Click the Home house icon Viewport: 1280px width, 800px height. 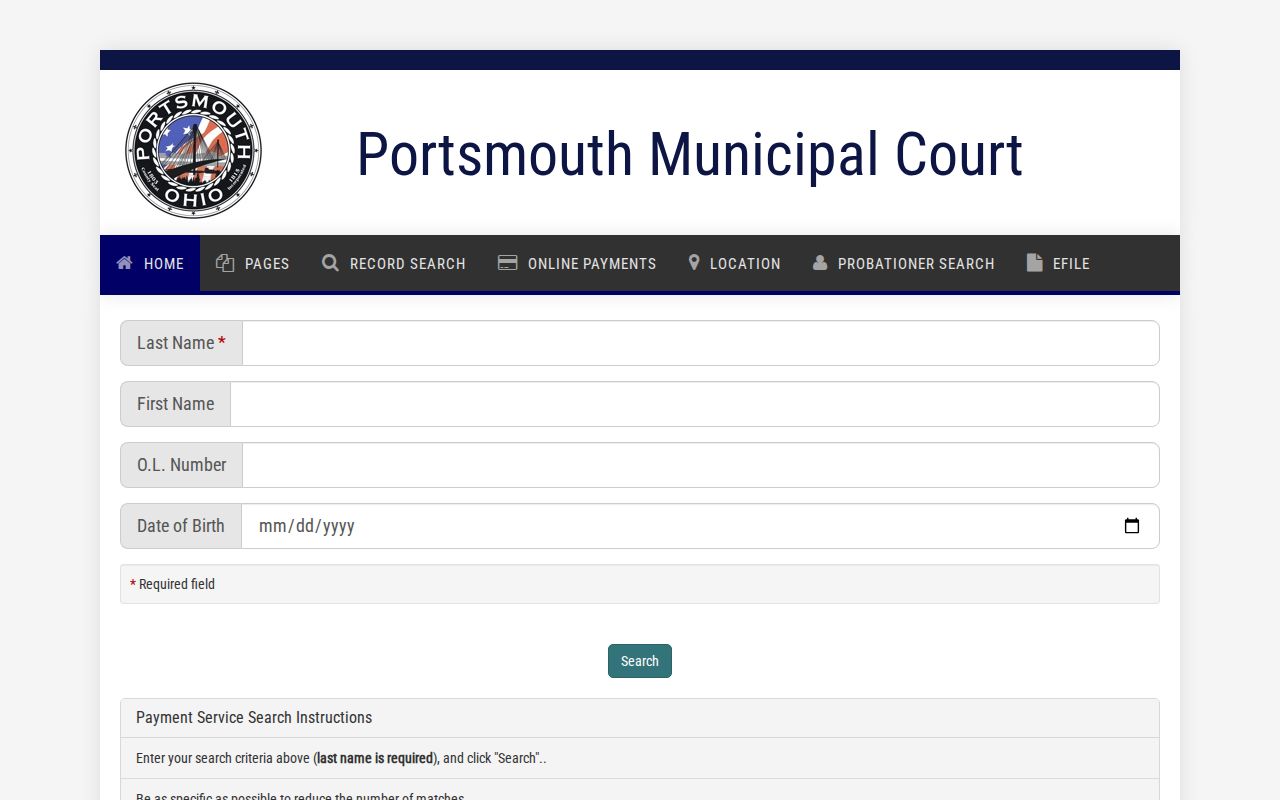pyautogui.click(x=125, y=263)
